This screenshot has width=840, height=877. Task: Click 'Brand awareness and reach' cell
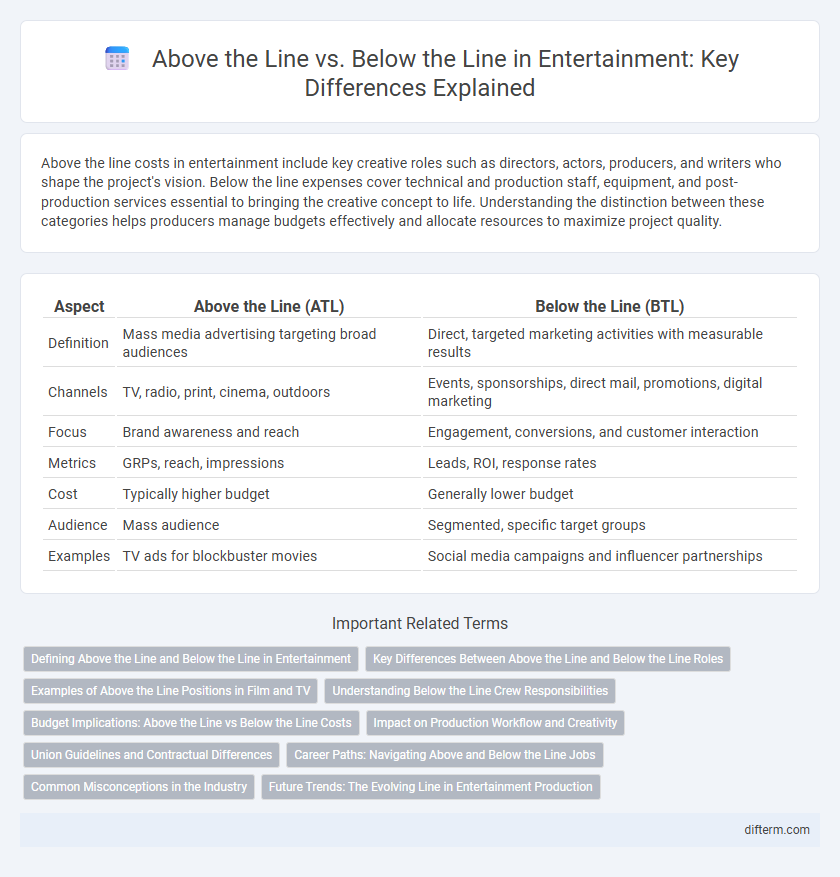268,432
